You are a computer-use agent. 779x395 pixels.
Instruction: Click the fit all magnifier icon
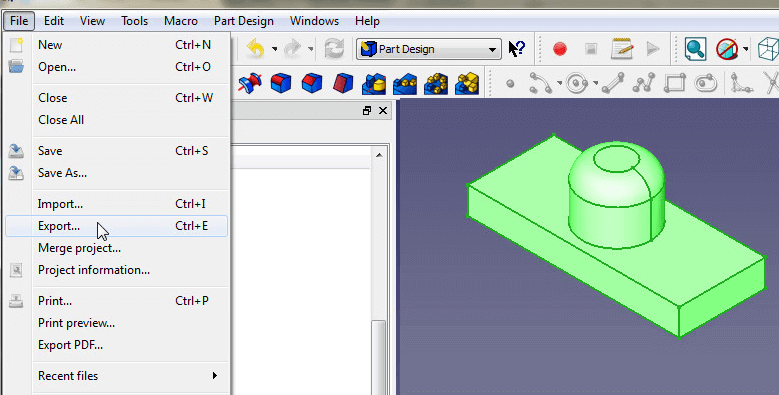pos(695,49)
